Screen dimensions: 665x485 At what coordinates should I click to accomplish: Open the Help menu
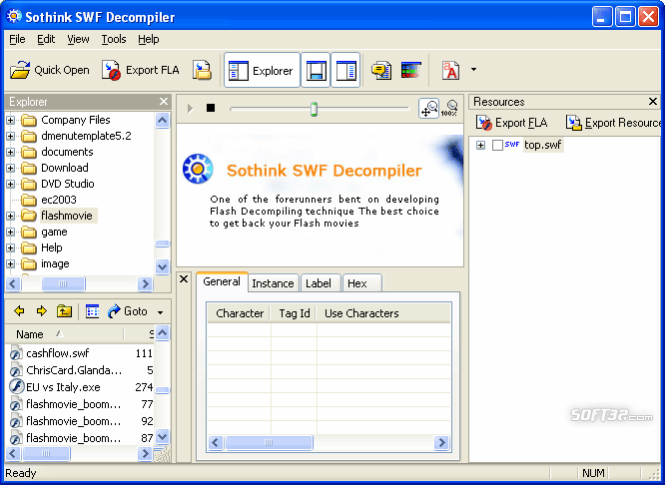pyautogui.click(x=148, y=39)
